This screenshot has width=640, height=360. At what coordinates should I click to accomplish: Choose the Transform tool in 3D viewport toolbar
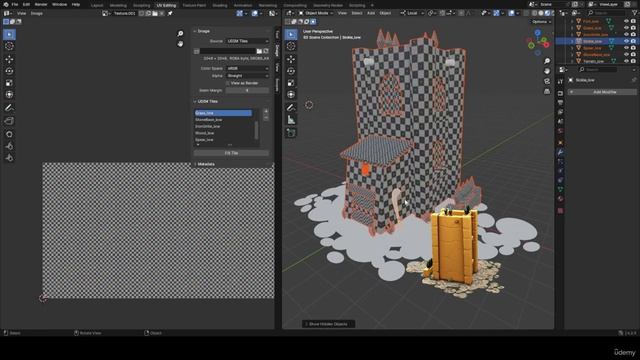(291, 95)
